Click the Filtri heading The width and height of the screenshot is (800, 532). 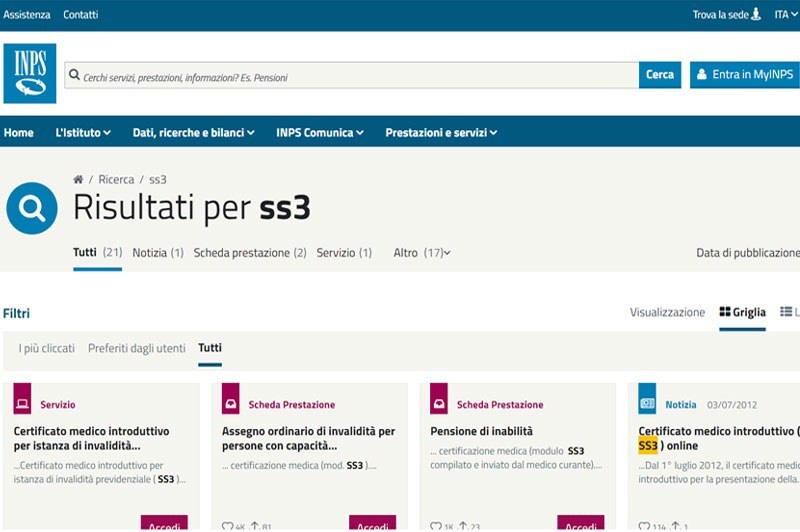click(16, 313)
